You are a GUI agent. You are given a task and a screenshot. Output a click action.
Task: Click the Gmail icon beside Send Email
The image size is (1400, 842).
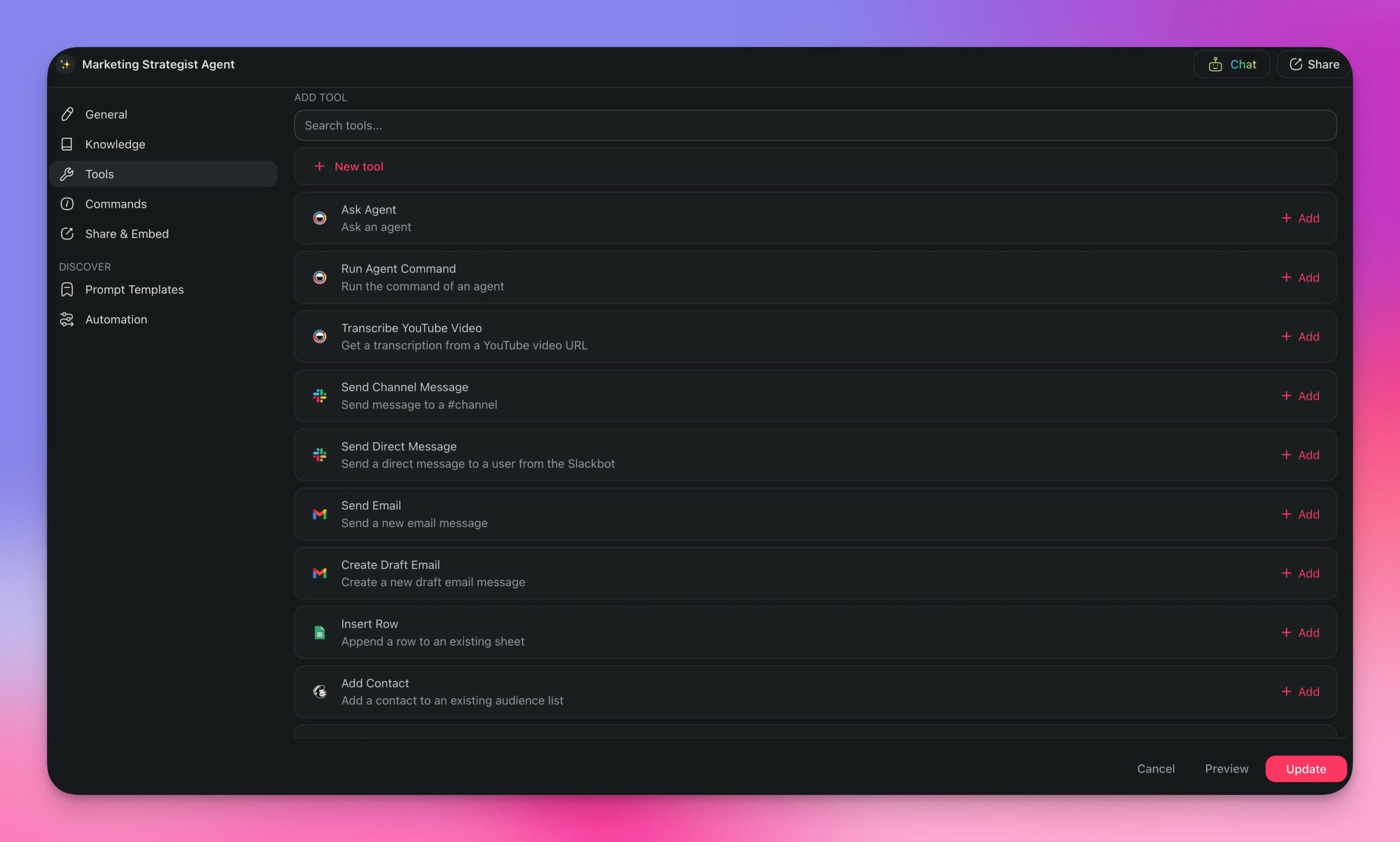pos(319,514)
